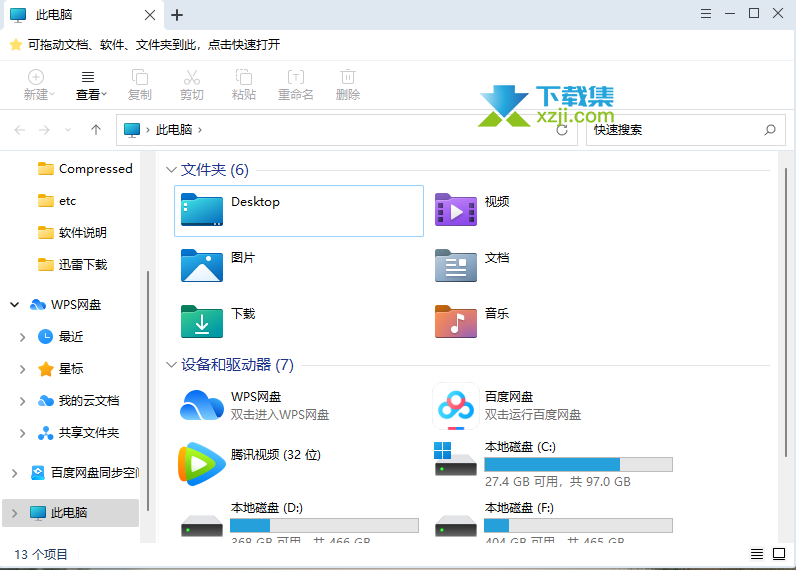The image size is (796, 570).
Task: Select the 文档 documents folder
Action: [x=472, y=264]
